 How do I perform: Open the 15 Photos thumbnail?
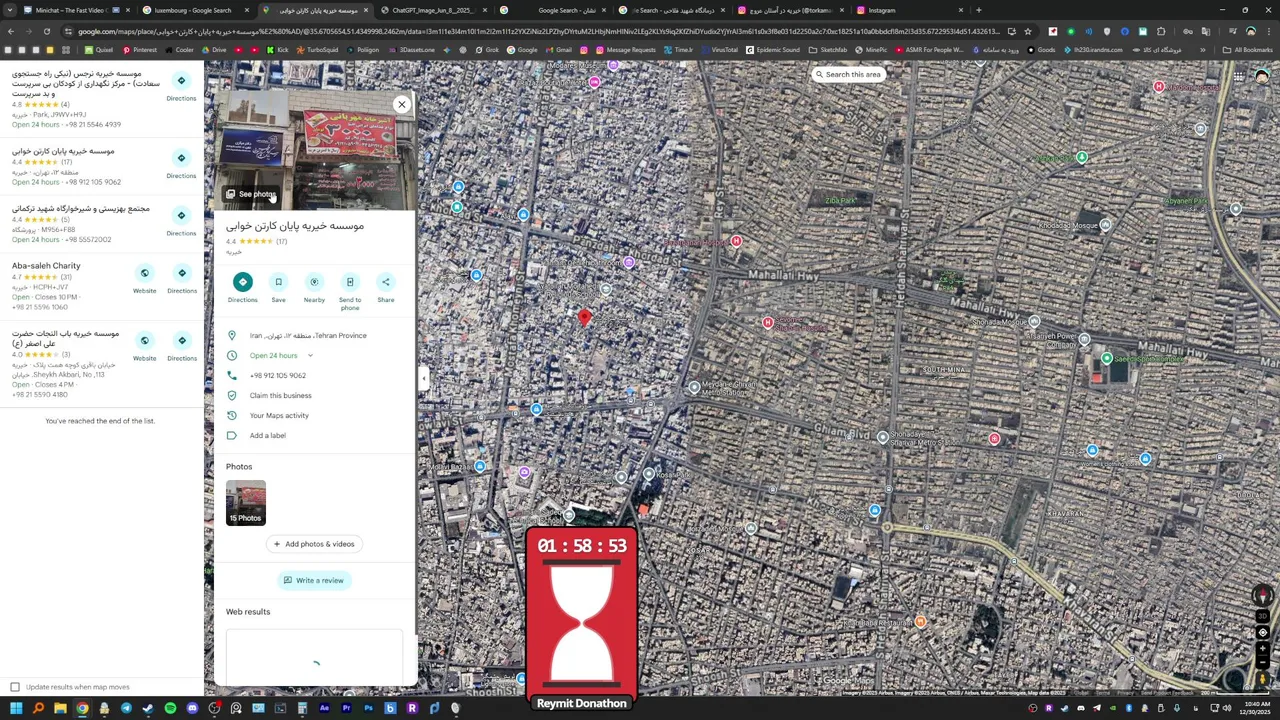(245, 503)
